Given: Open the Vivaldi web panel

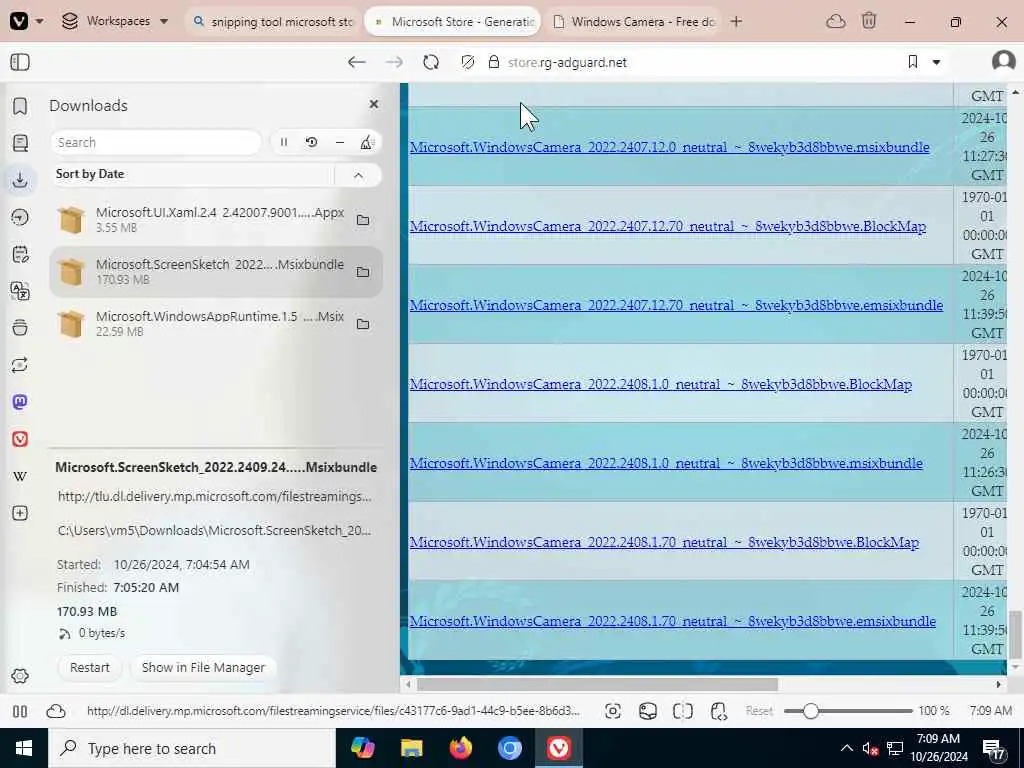Looking at the screenshot, I should point(20,439).
